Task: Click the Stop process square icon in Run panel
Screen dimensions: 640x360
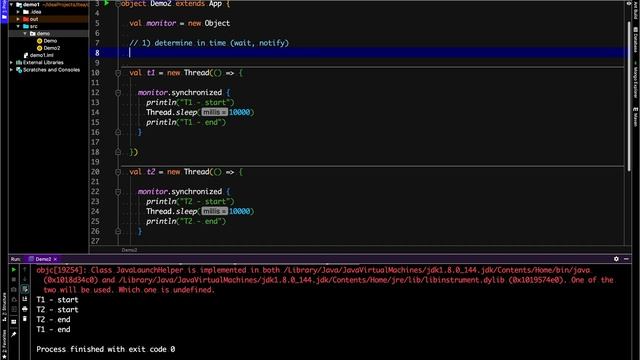Action: pos(14,280)
